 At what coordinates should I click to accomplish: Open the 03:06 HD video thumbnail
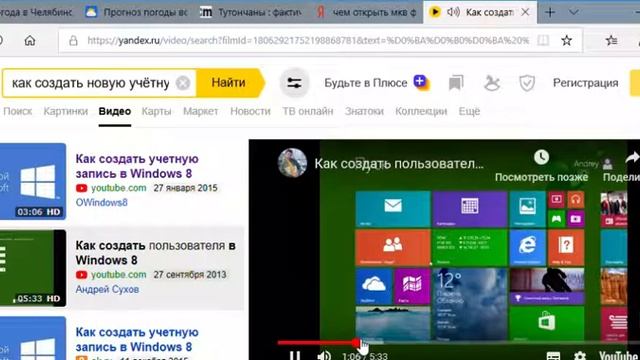[33, 181]
